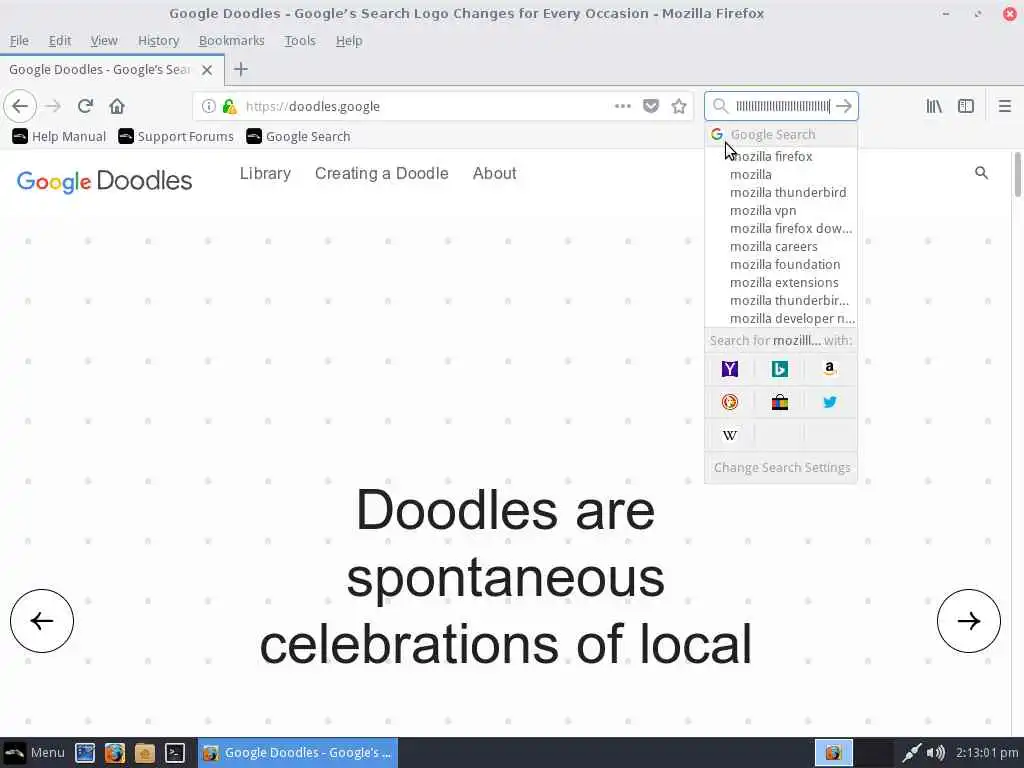Search with eBay shopping bag icon
The image size is (1024, 768).
tap(780, 402)
